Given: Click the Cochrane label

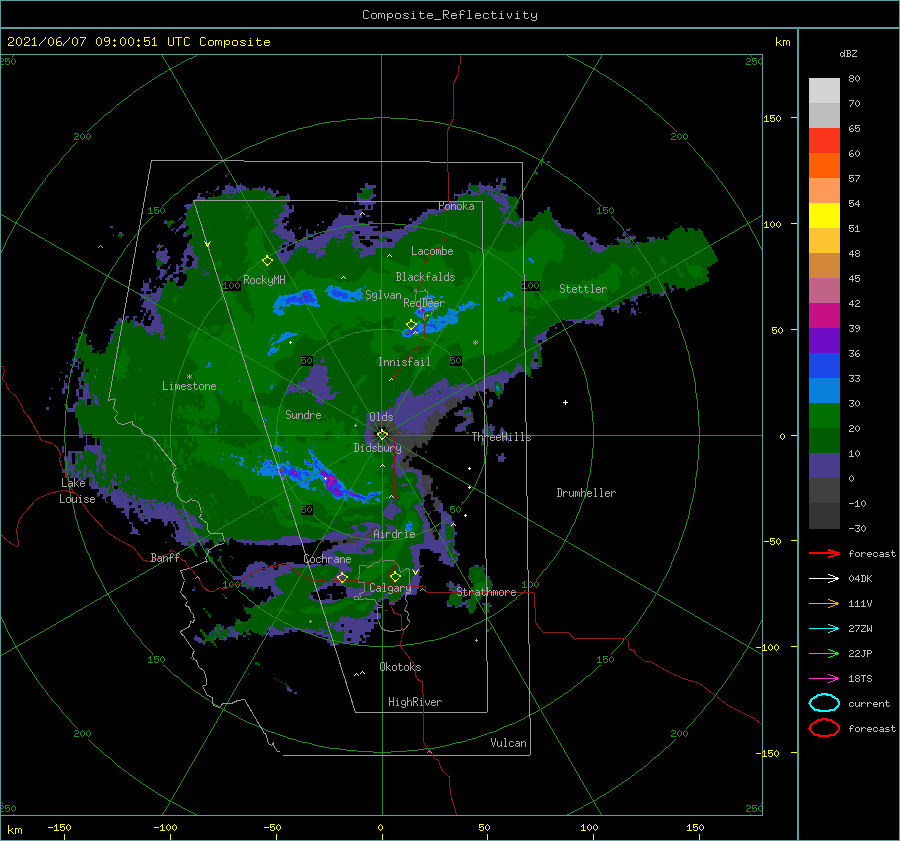Looking at the screenshot, I should point(327,559).
